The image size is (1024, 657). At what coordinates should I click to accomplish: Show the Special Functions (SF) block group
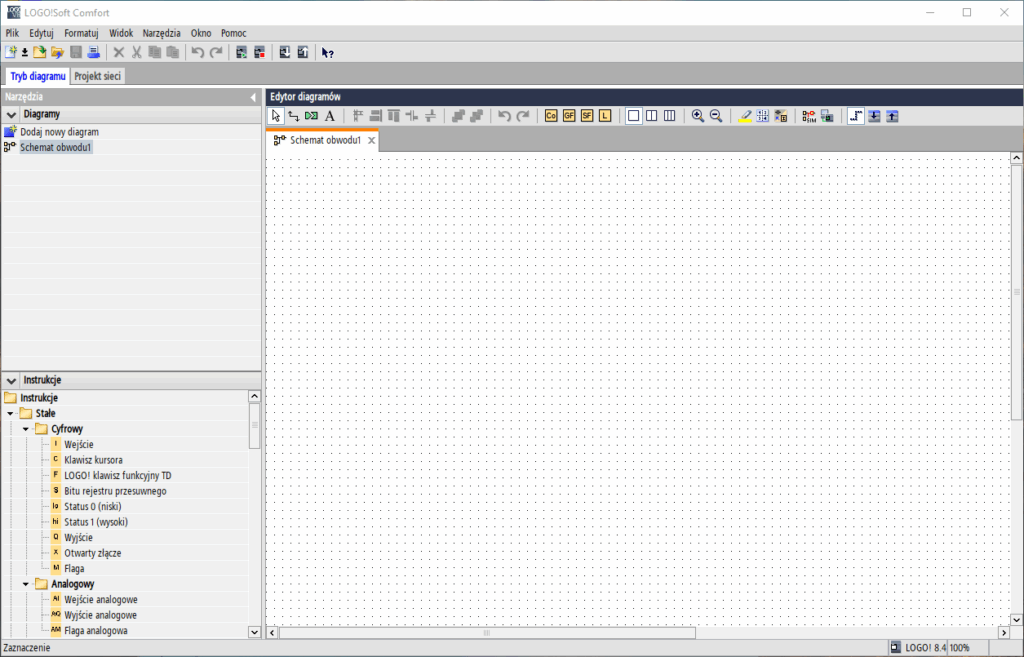point(587,116)
